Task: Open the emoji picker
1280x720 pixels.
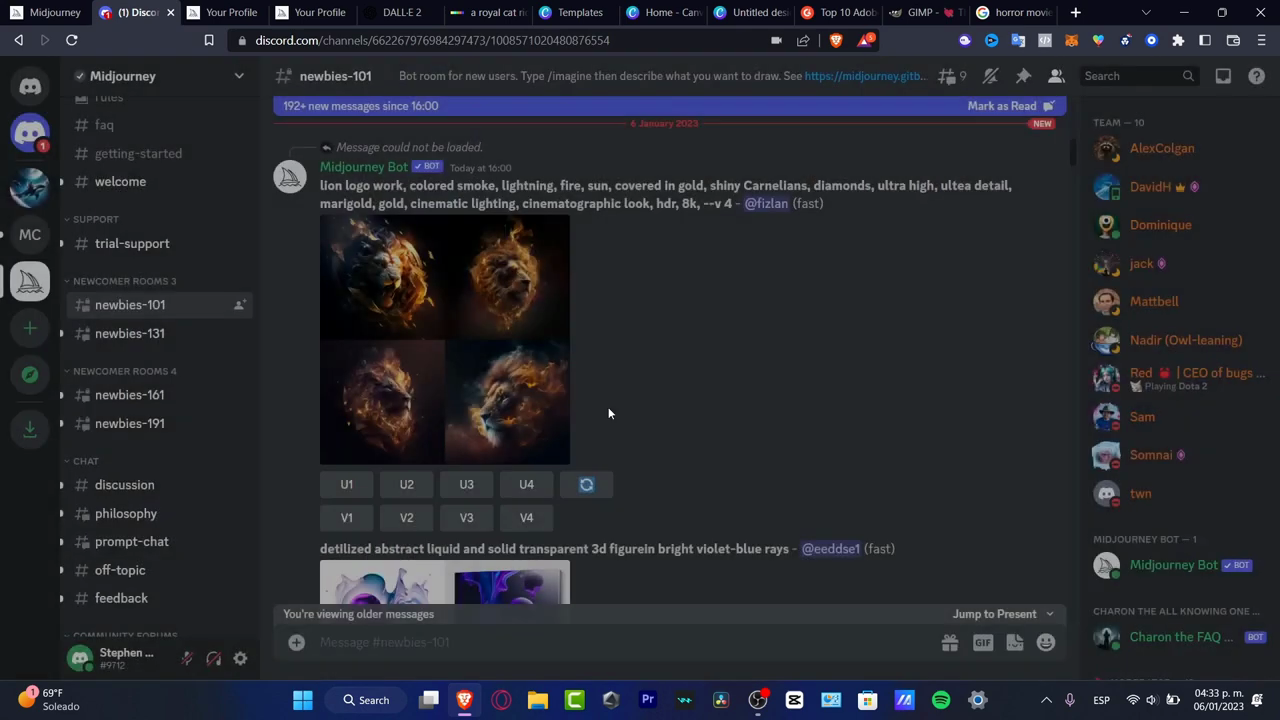Action: click(x=1046, y=643)
